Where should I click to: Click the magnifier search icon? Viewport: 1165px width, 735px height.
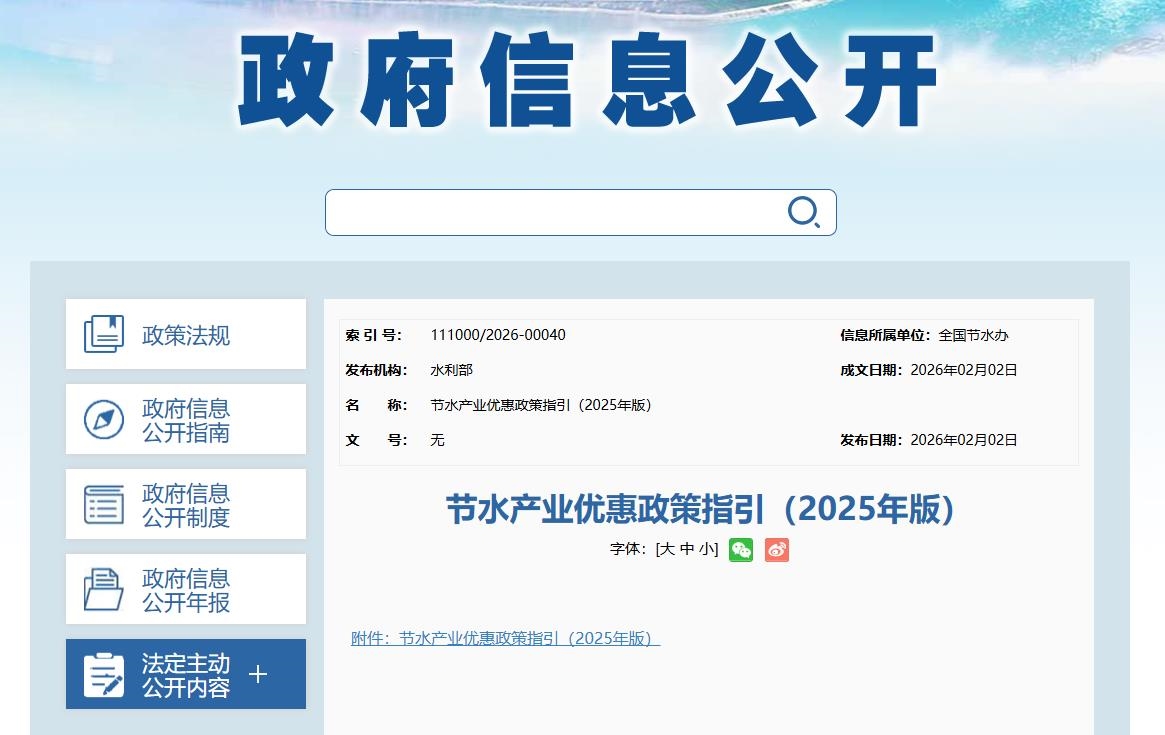(804, 212)
